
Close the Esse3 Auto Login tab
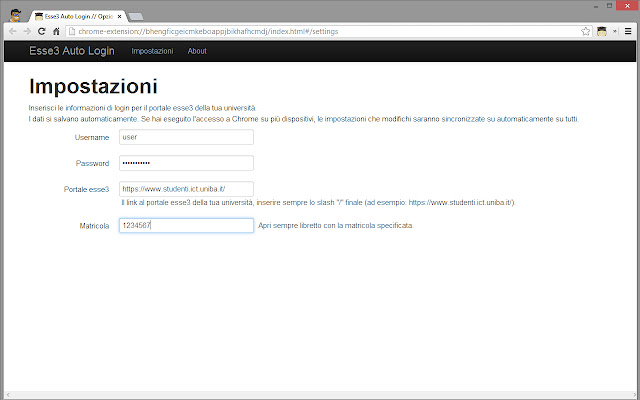pyautogui.click(x=119, y=17)
